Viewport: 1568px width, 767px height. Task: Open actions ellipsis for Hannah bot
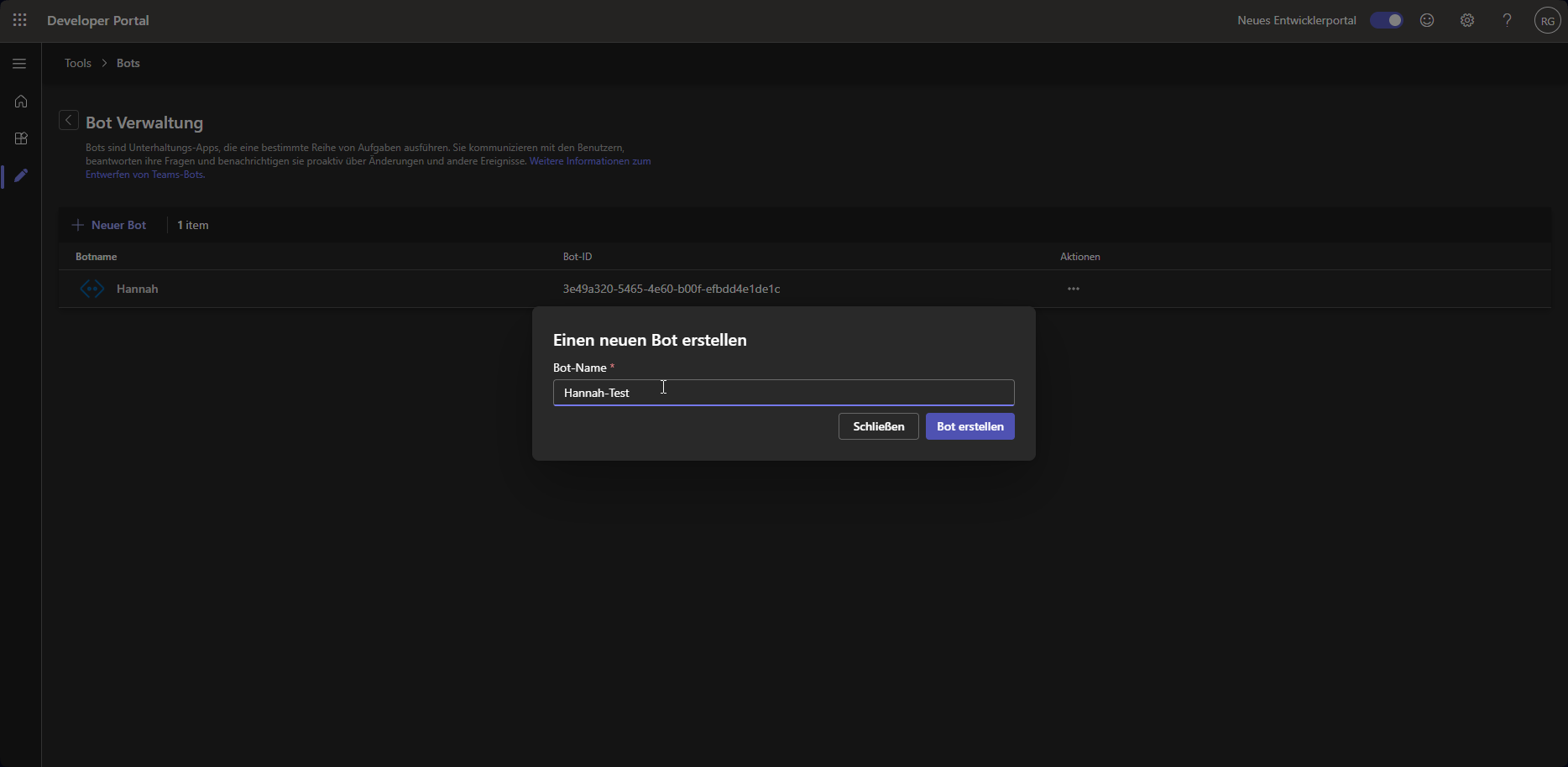(x=1074, y=289)
